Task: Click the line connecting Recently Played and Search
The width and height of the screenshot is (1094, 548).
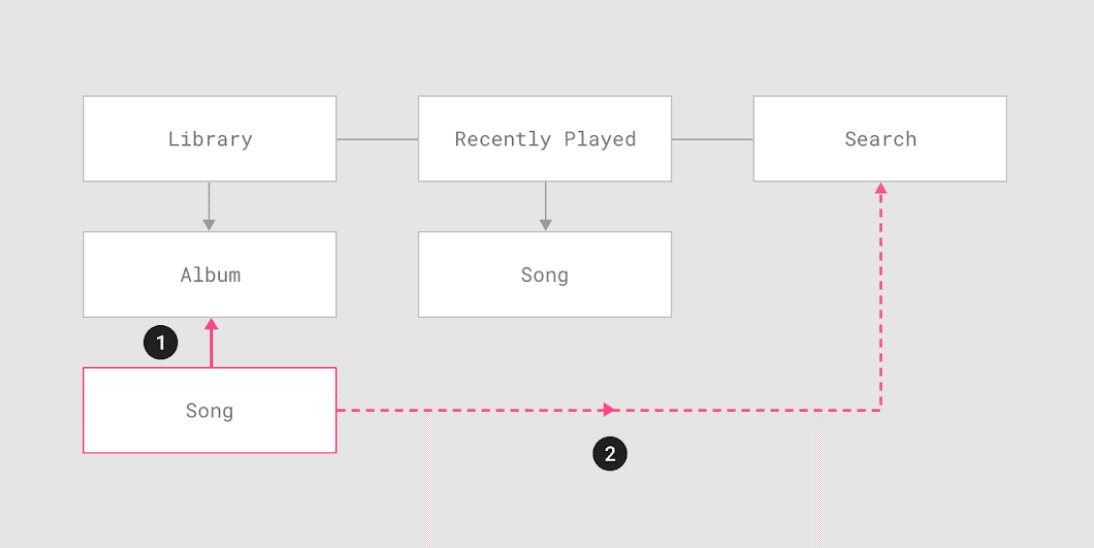Action: 712,139
